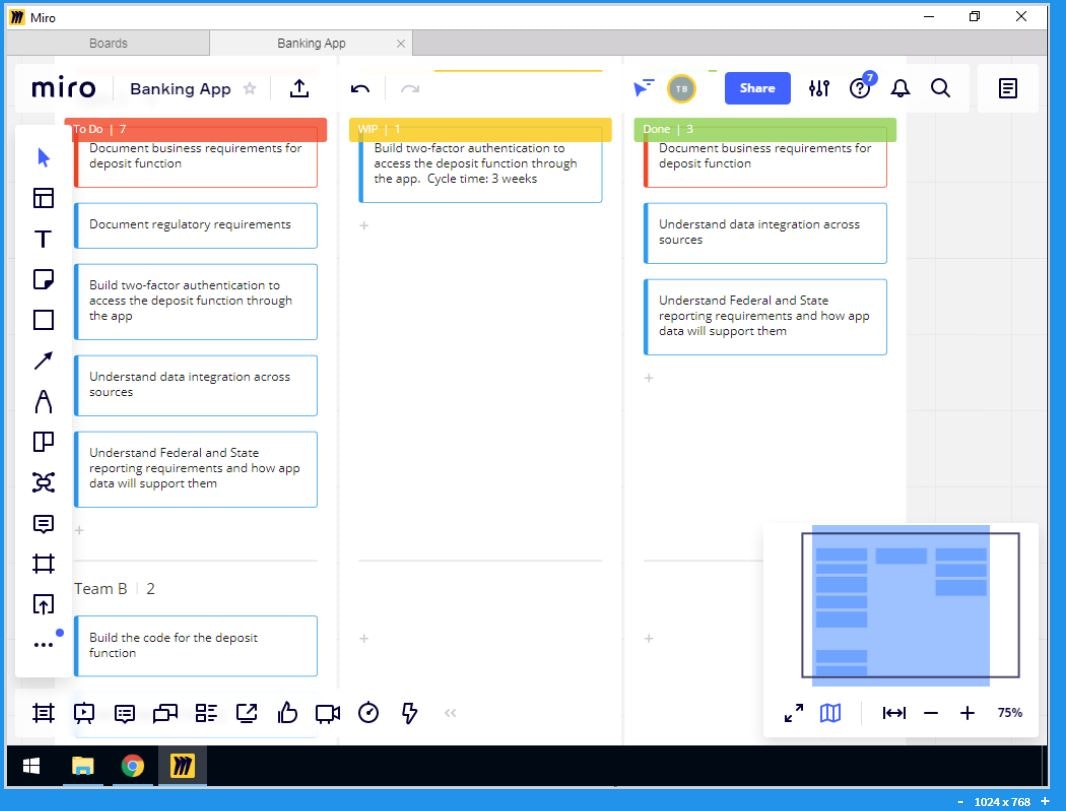Add card with plus under WIP card
The width and height of the screenshot is (1066, 811).
tap(364, 225)
